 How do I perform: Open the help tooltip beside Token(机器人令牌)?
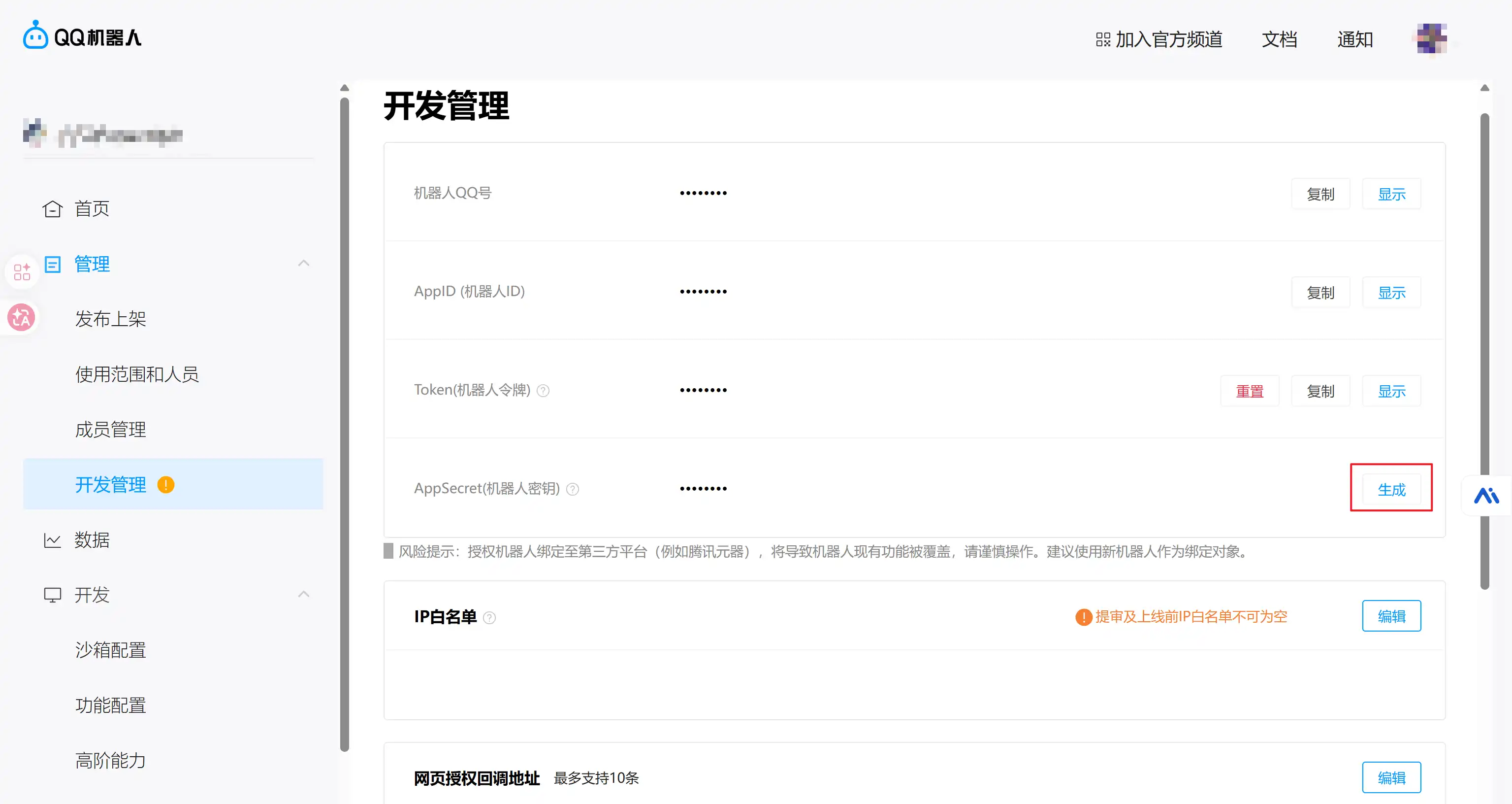[543, 390]
